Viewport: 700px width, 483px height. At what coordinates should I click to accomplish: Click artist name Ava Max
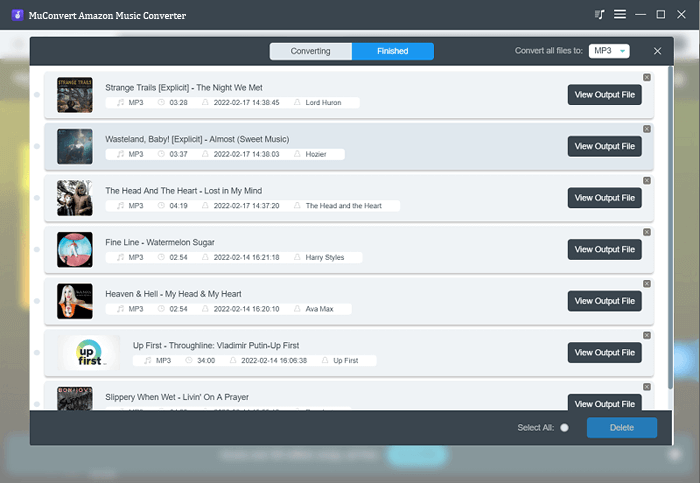tap(319, 309)
